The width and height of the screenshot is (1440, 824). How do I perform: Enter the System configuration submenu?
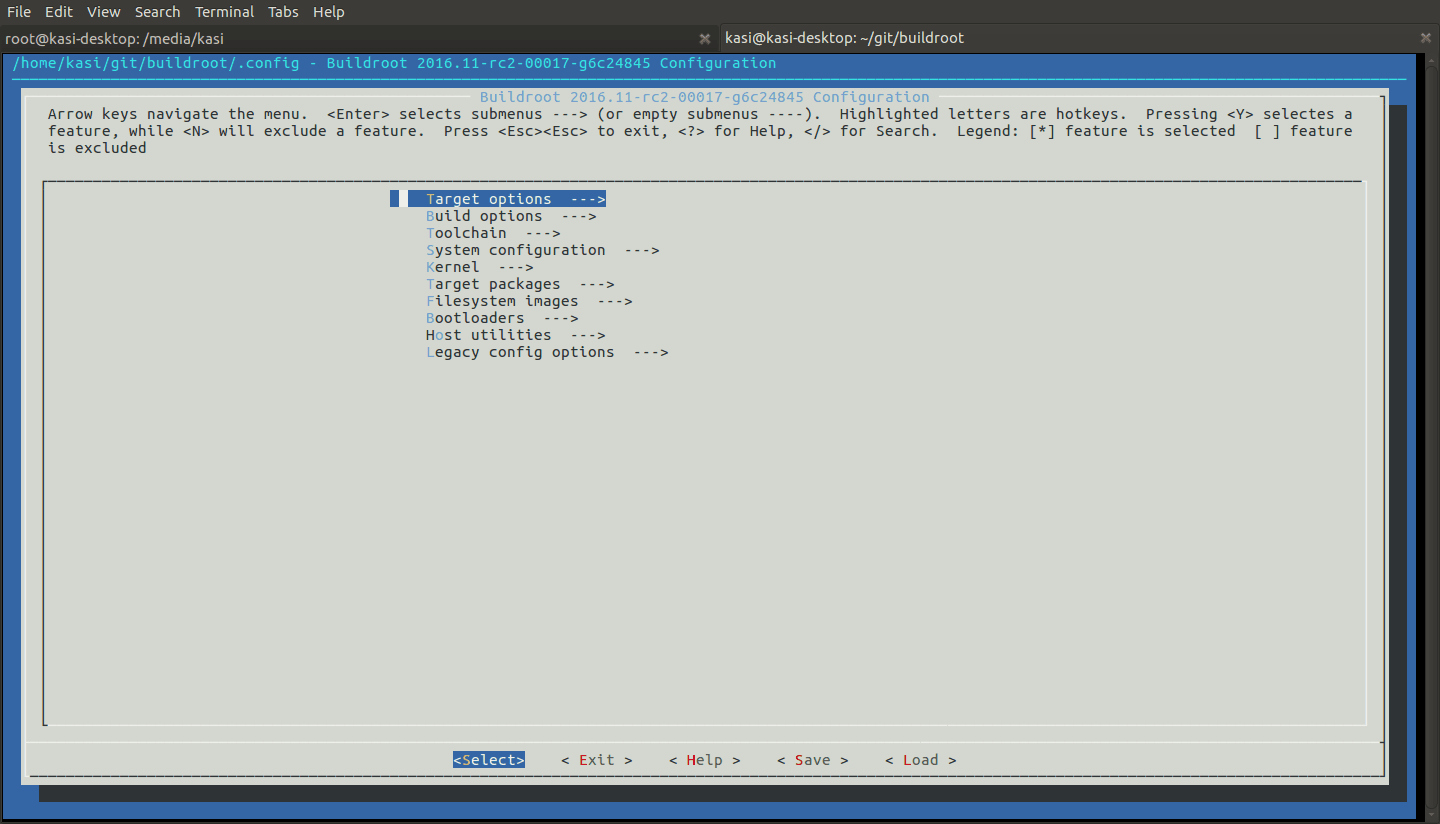pos(542,250)
